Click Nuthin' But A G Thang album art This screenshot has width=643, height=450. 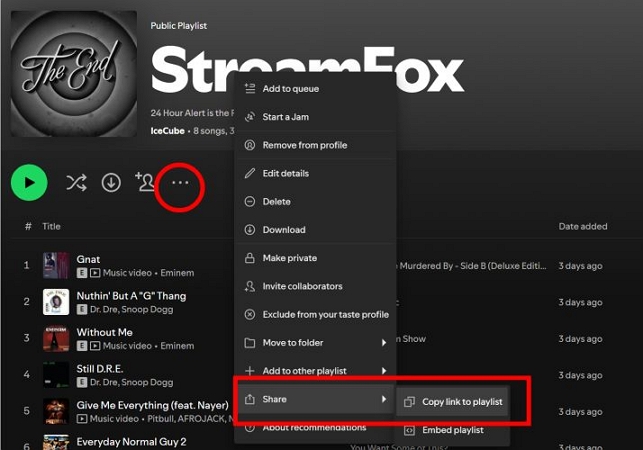click(56, 302)
